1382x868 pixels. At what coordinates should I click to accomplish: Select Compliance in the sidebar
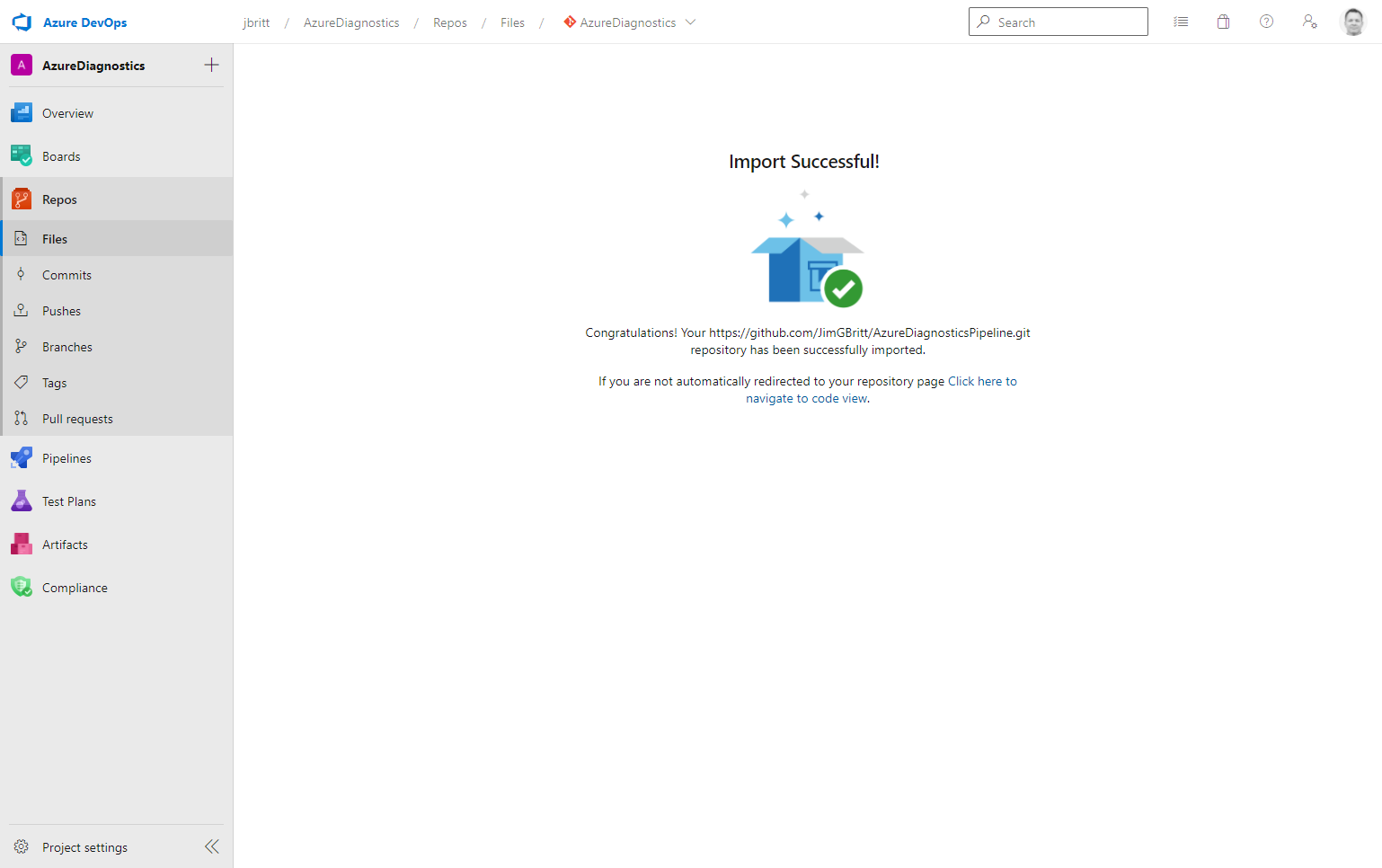point(75,588)
